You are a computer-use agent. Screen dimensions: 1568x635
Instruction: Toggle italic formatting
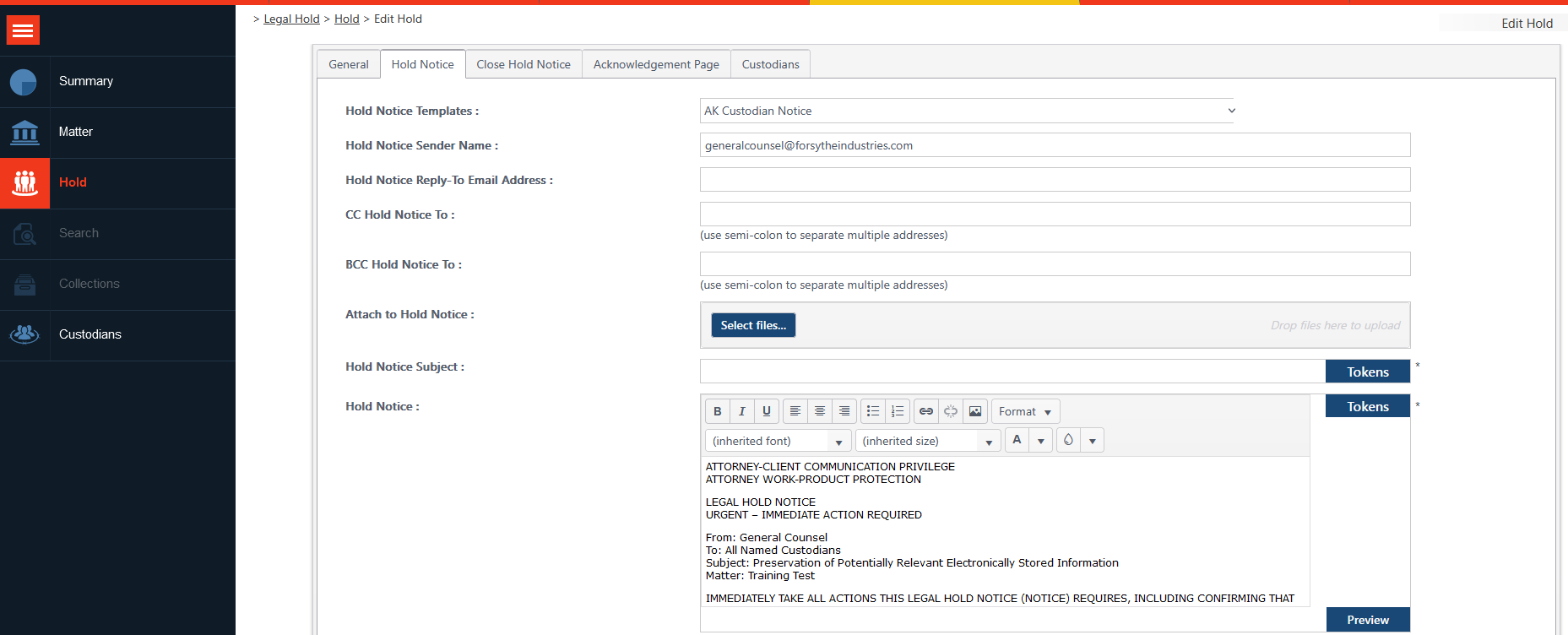coord(741,411)
